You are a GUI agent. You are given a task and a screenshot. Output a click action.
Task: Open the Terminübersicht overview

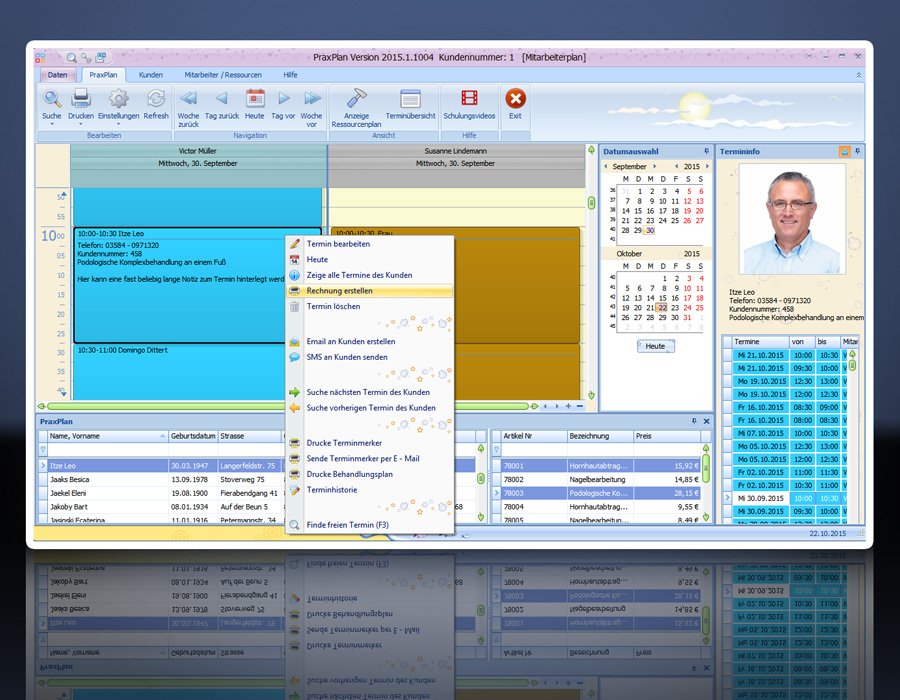(x=410, y=99)
